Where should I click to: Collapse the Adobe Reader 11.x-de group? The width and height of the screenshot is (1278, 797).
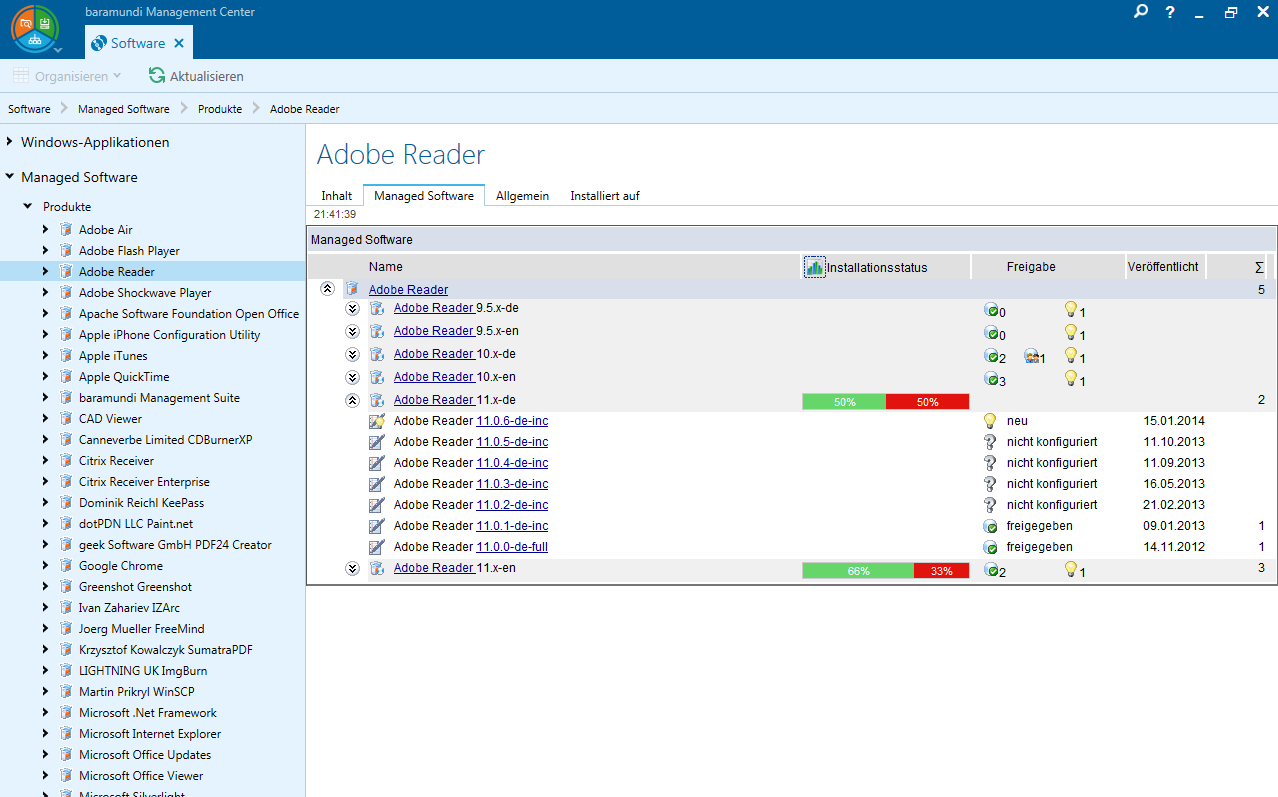tap(352, 400)
